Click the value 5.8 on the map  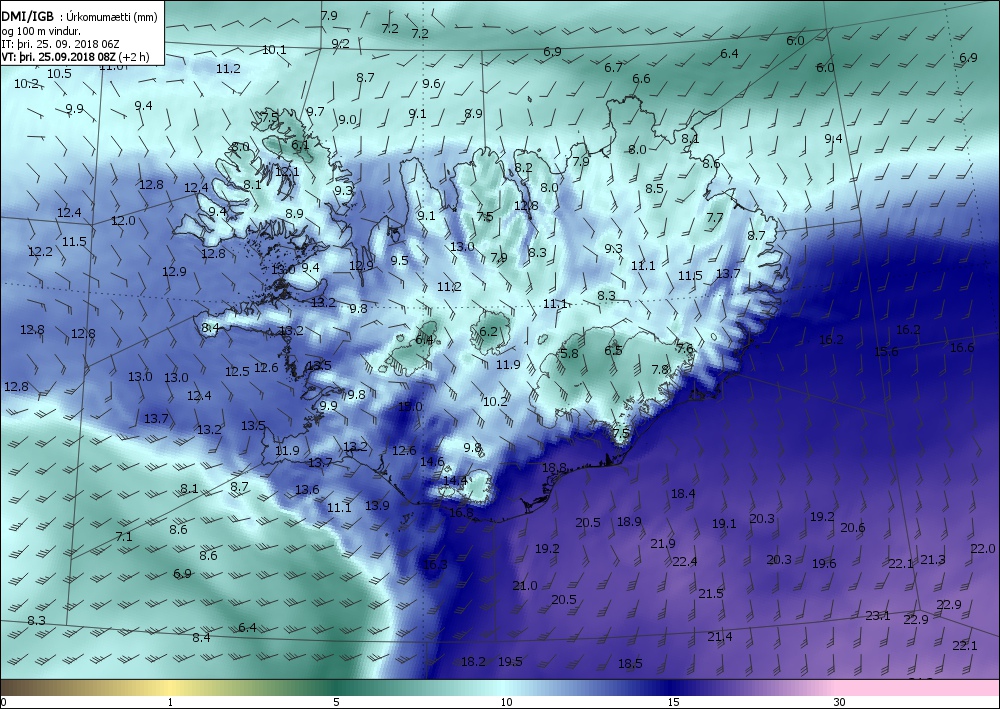coord(569,353)
